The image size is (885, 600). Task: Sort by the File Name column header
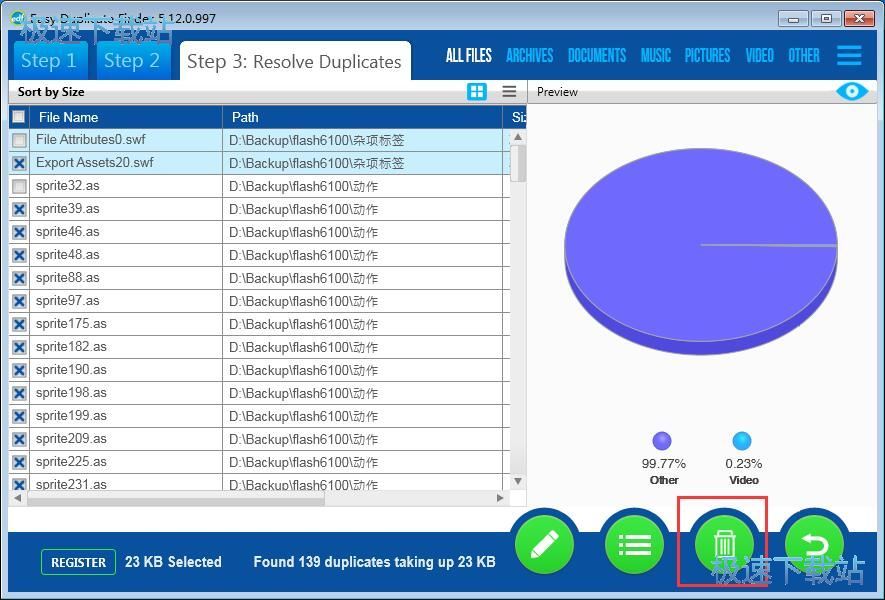[x=126, y=117]
